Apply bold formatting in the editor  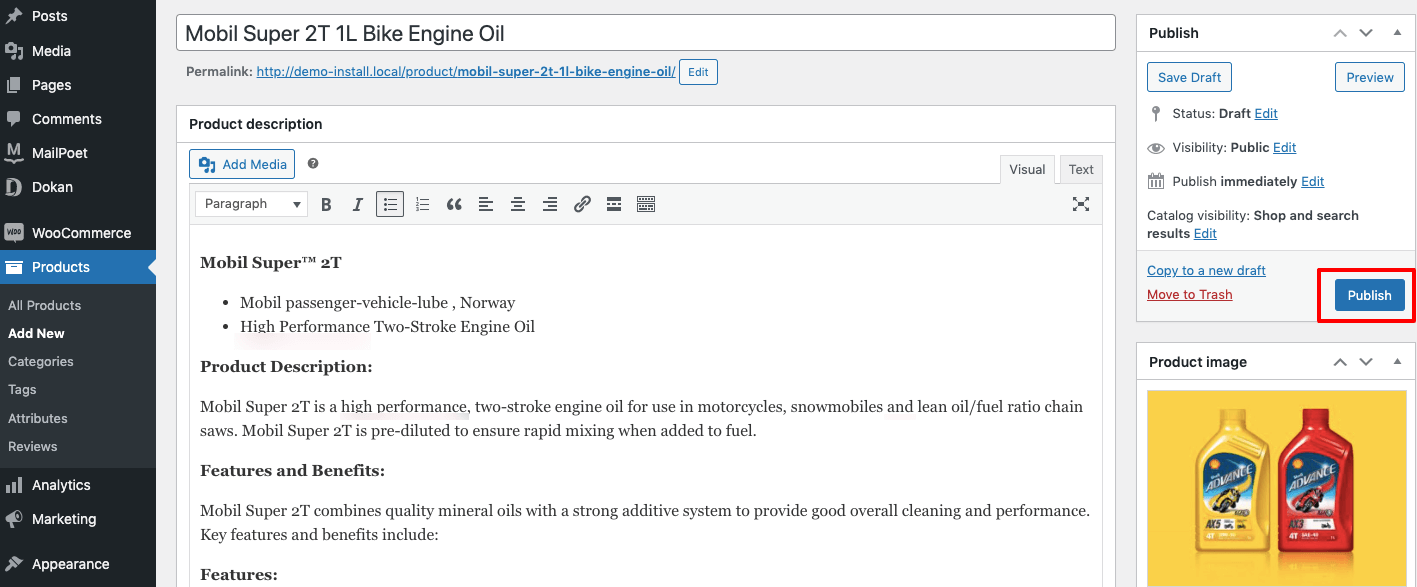click(326, 204)
